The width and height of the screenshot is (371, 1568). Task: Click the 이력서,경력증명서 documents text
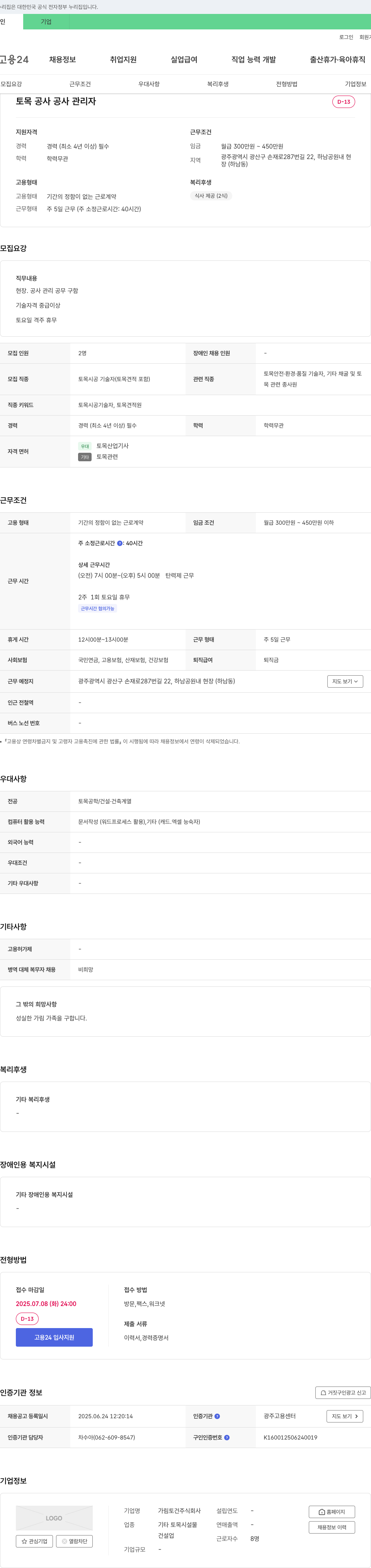[x=146, y=1338]
